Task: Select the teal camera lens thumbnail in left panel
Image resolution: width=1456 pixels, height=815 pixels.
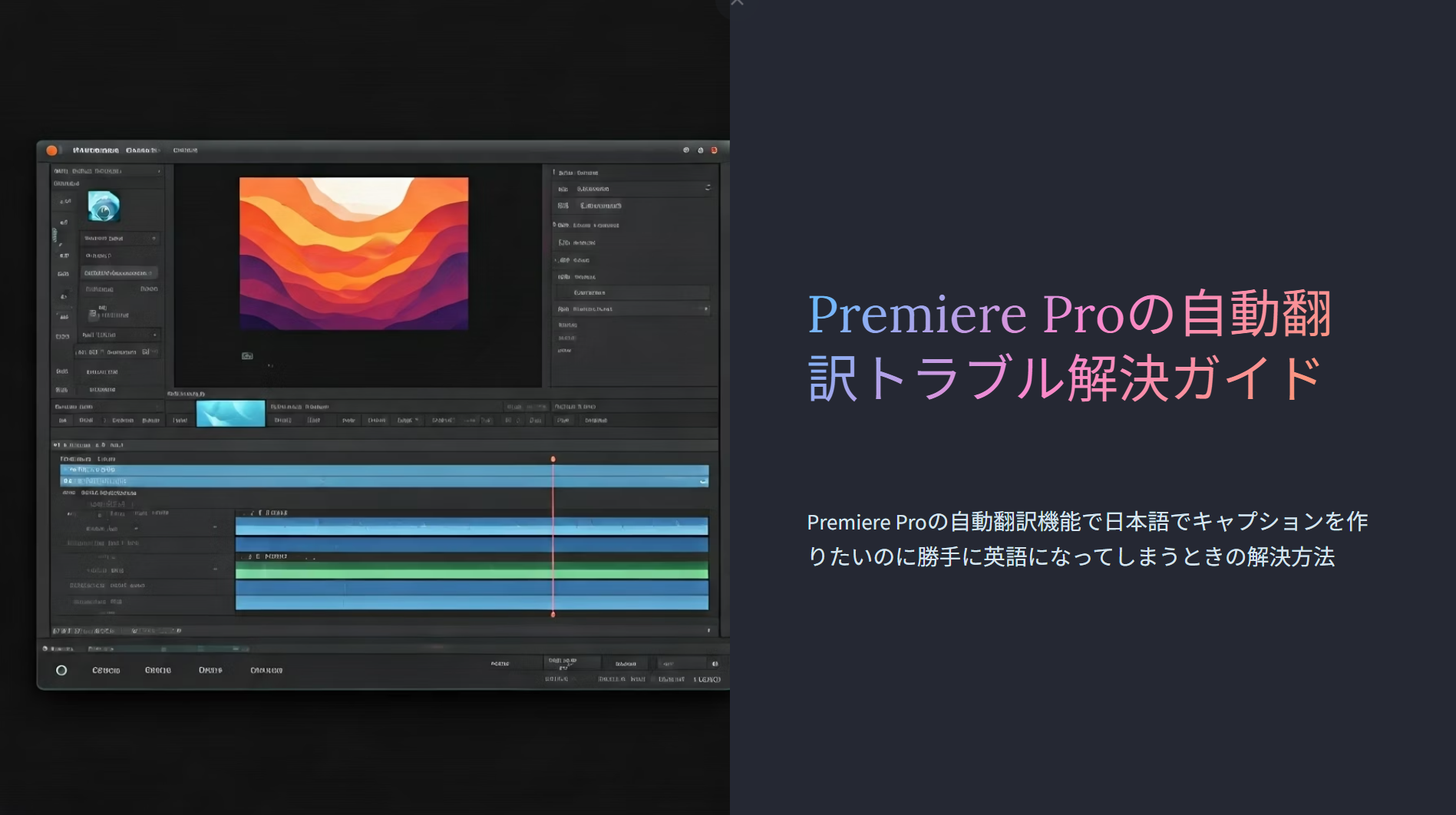Action: coord(104,206)
